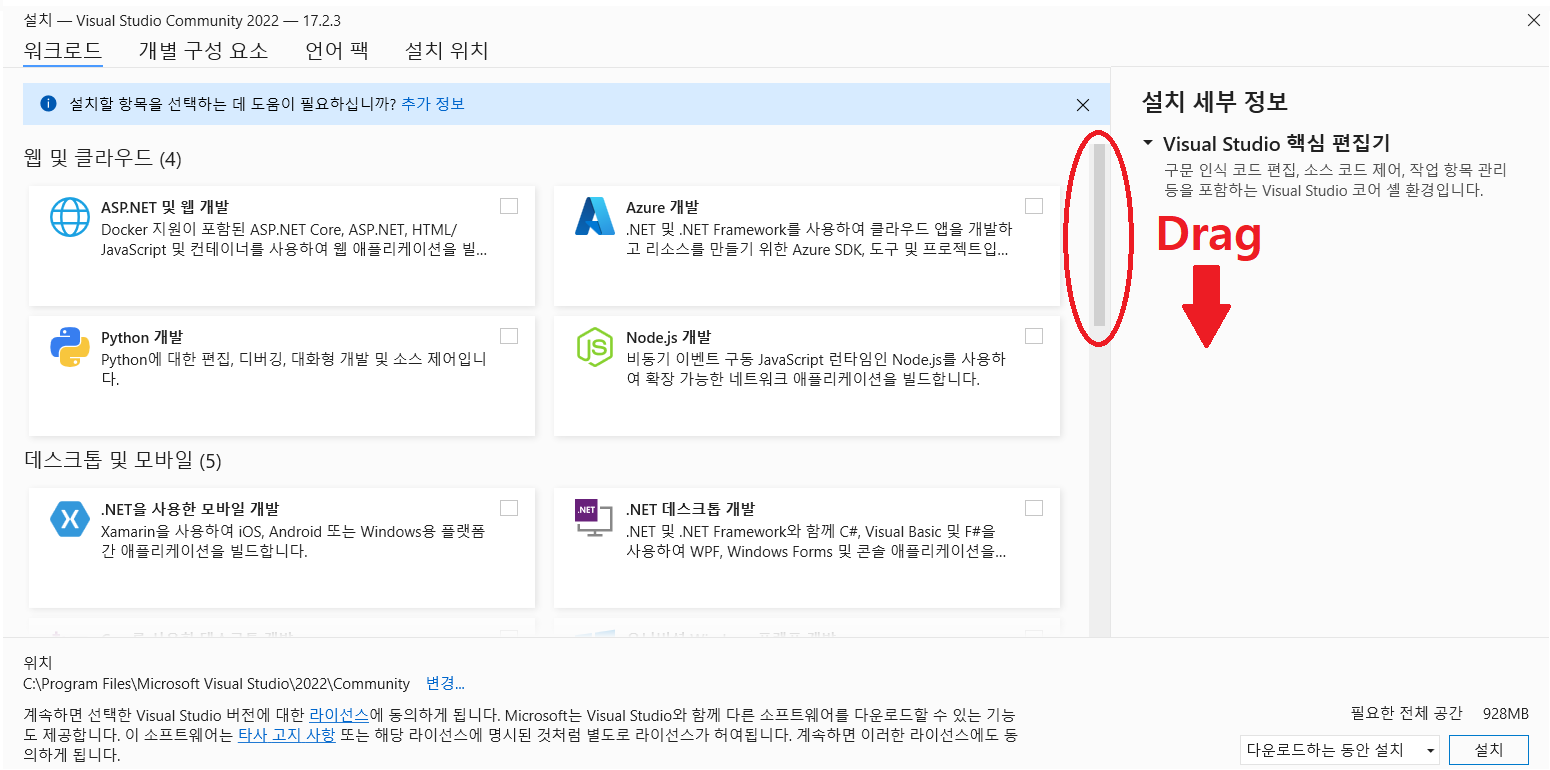Switch to the 개별 구성 요소 tab

point(203,51)
